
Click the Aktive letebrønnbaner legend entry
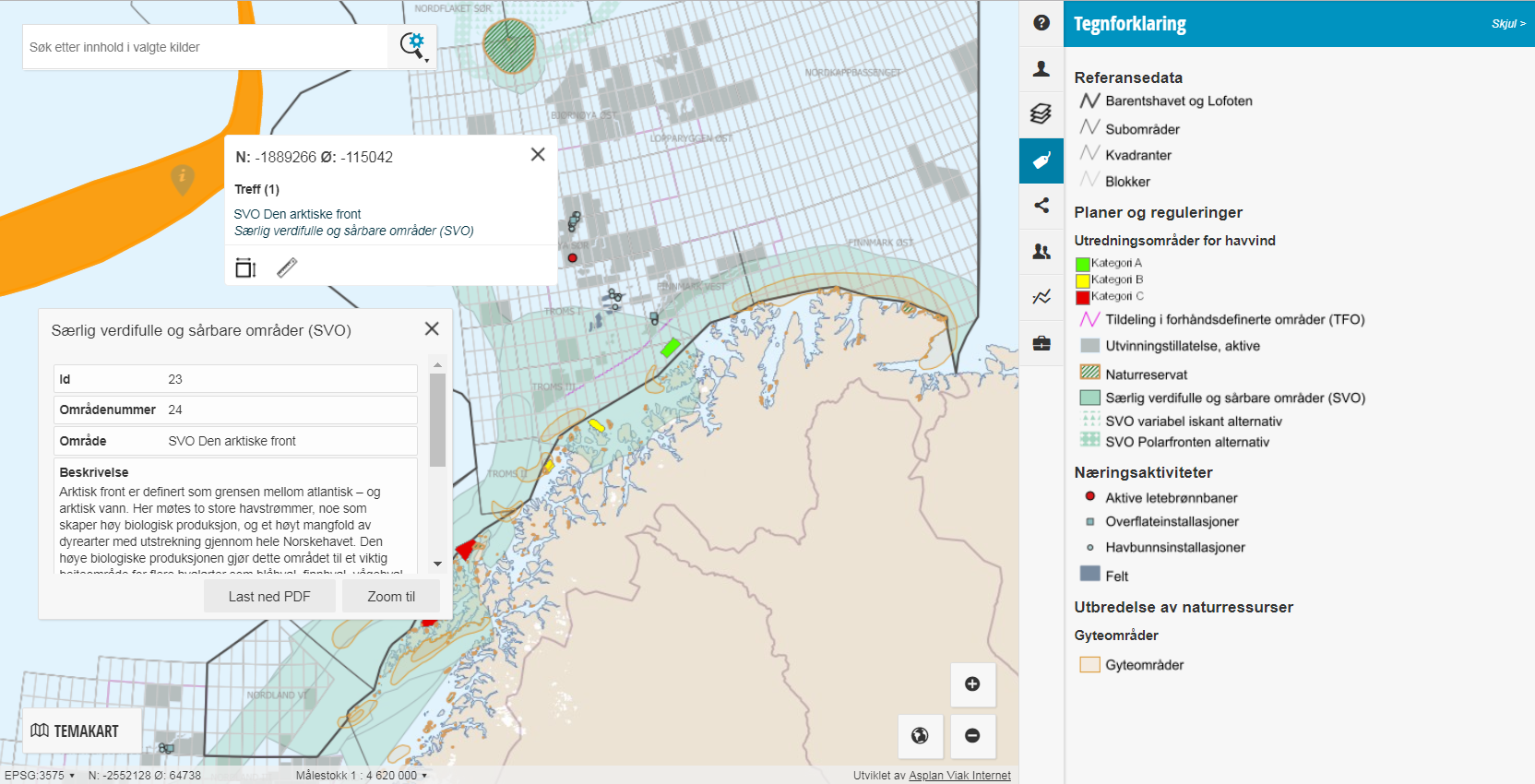click(x=1172, y=498)
